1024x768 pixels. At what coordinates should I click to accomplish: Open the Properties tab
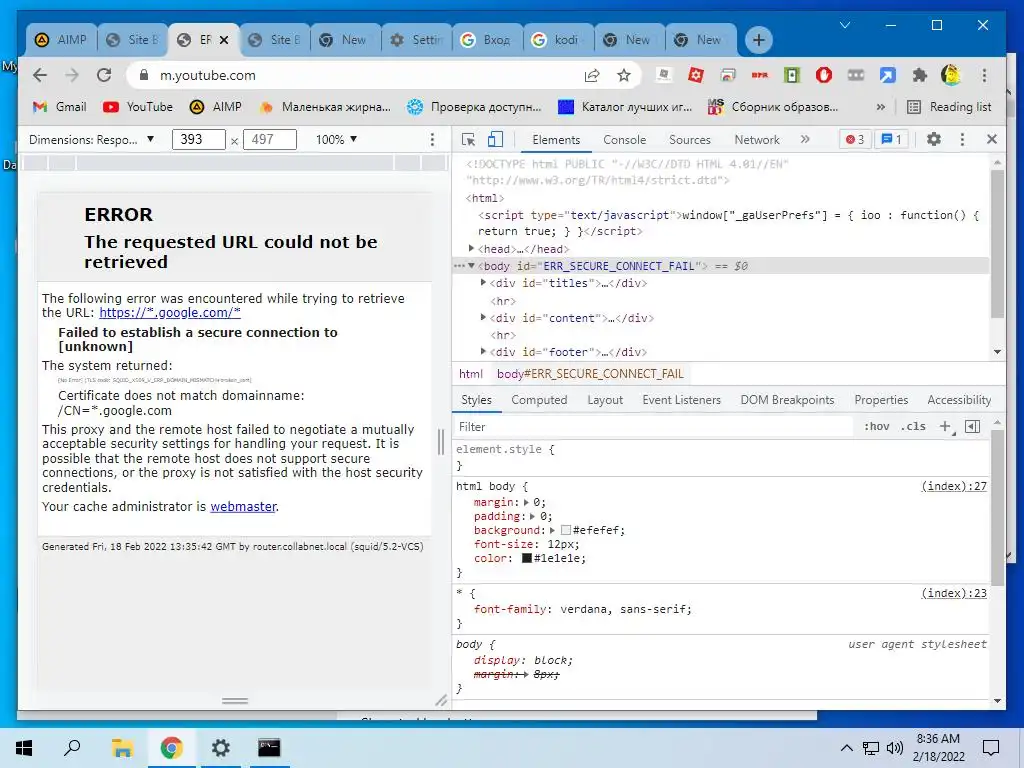click(x=881, y=400)
